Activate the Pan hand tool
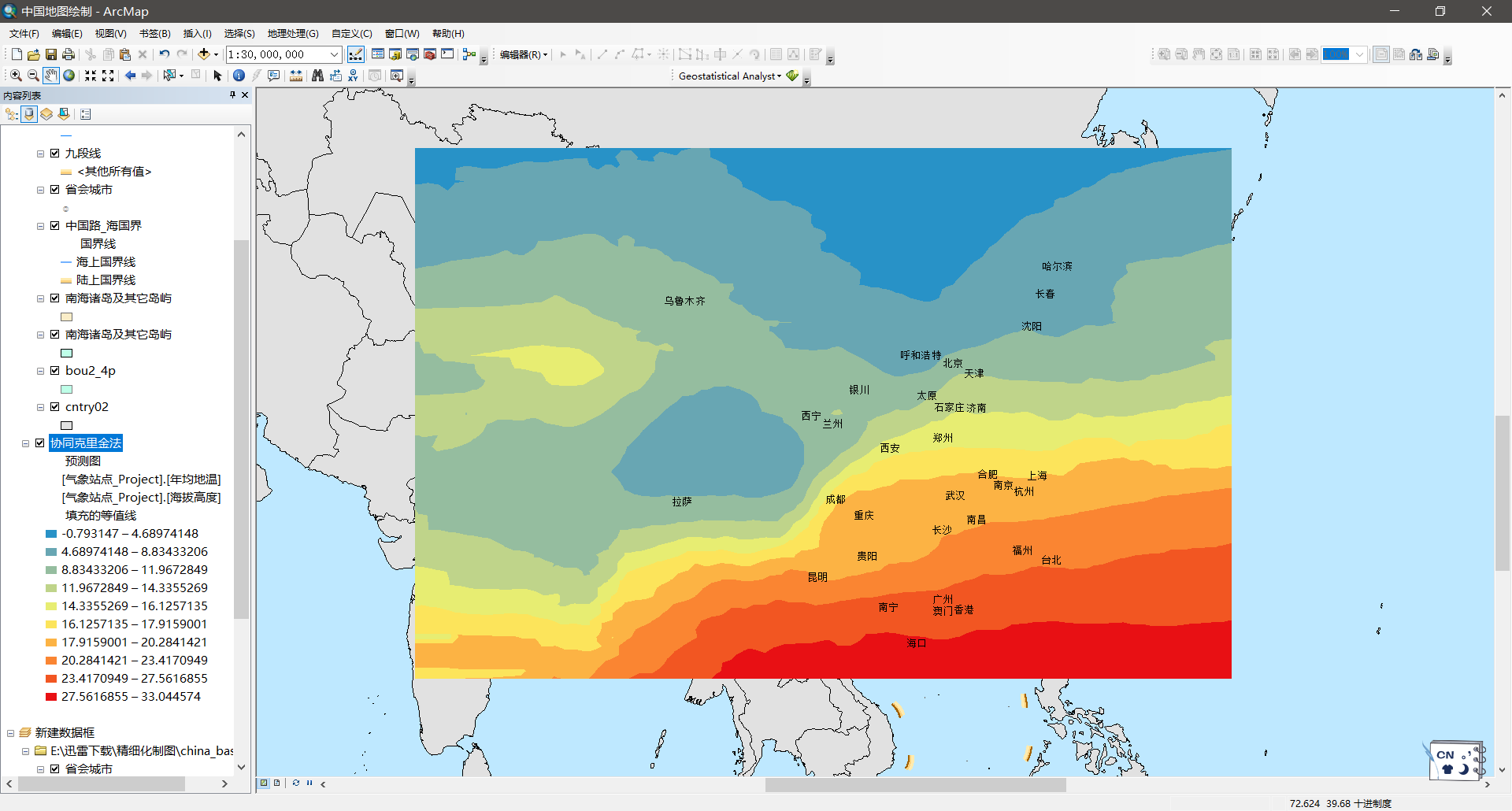1512x811 pixels. [x=50, y=76]
